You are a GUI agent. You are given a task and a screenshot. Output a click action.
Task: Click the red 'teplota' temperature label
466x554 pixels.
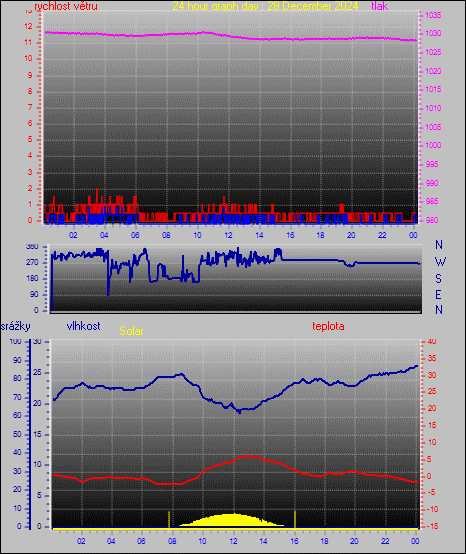(x=328, y=326)
